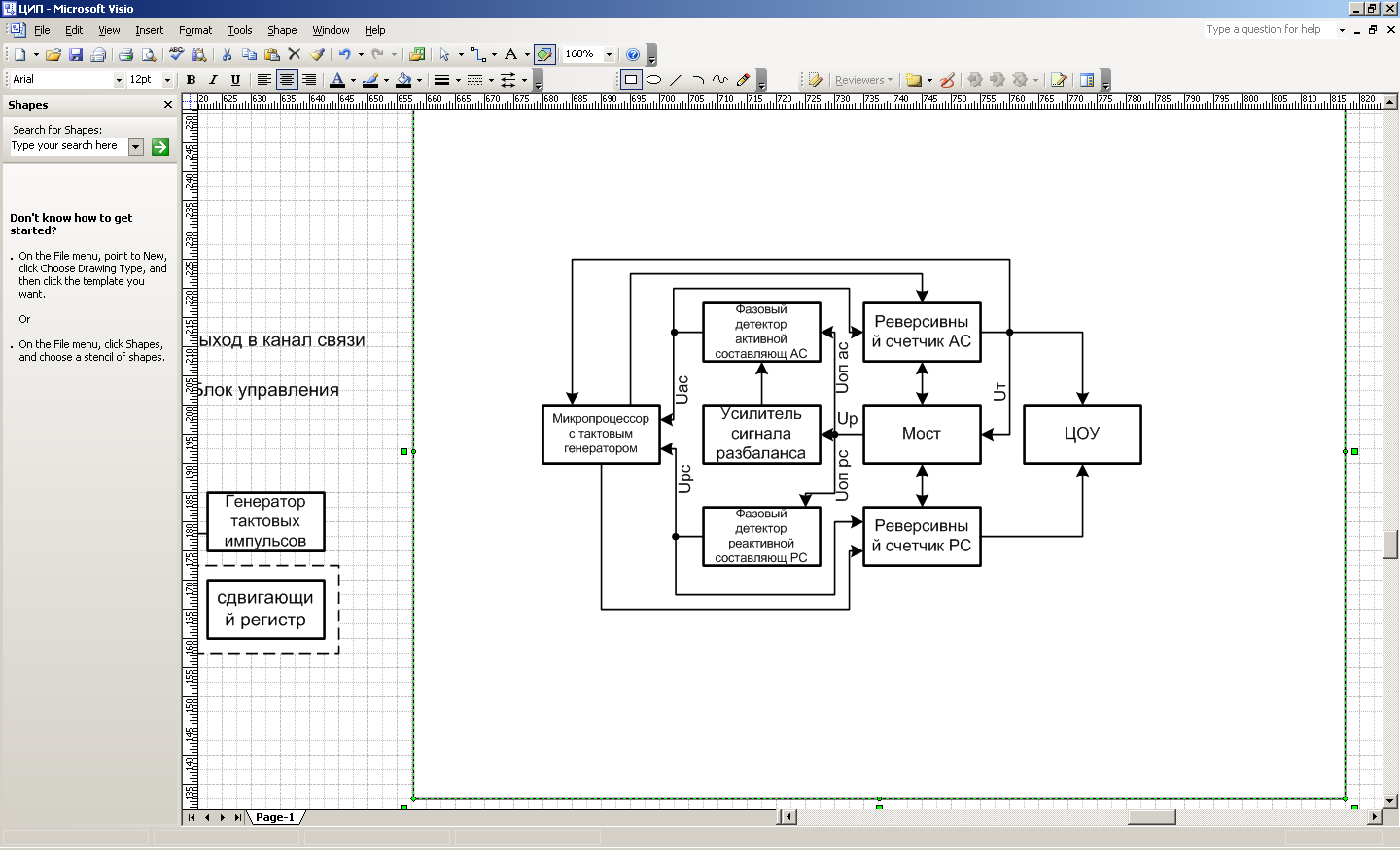Viewport: 1400px width, 850px height.
Task: Cut selection with scissors icon
Action: 227,54
